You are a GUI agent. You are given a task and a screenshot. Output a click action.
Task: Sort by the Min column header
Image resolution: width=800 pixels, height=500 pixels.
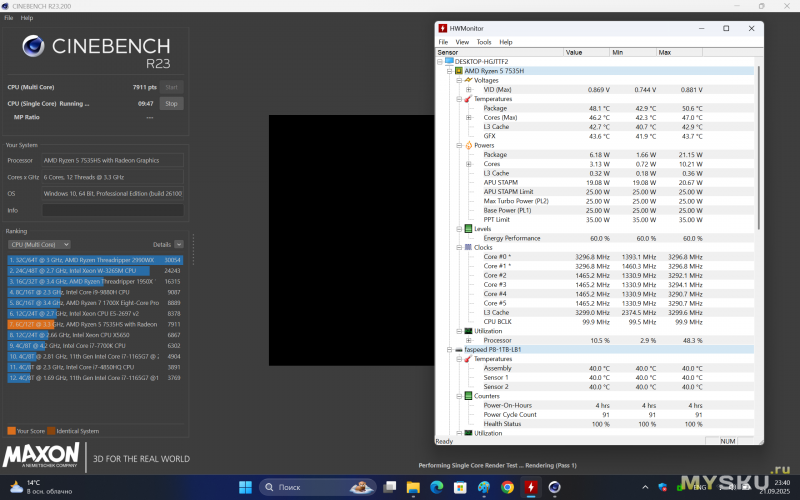pyautogui.click(x=633, y=52)
